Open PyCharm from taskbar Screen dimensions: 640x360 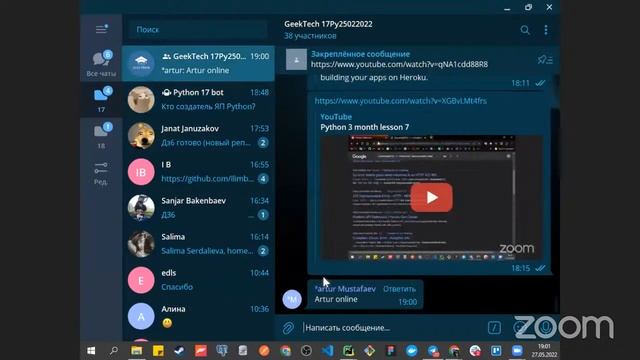pos(349,351)
